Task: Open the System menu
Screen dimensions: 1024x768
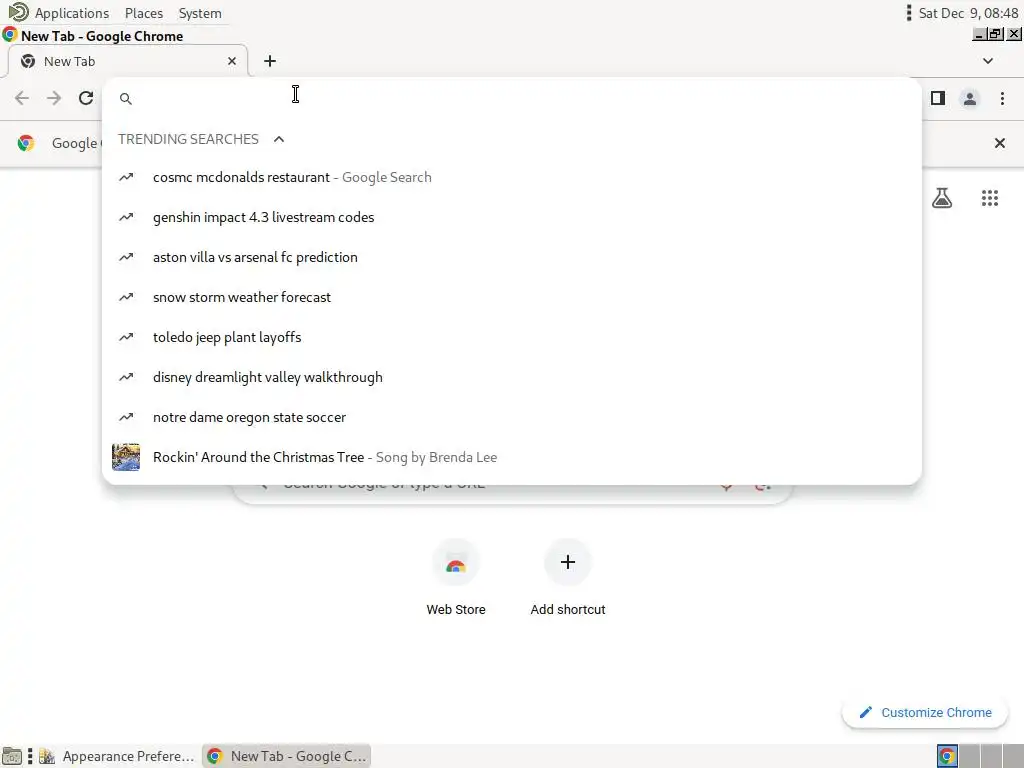Action: [200, 13]
